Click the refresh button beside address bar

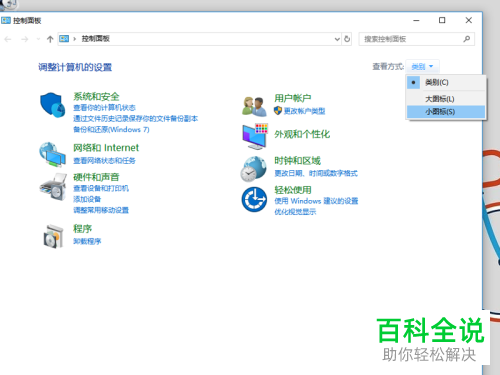point(347,39)
